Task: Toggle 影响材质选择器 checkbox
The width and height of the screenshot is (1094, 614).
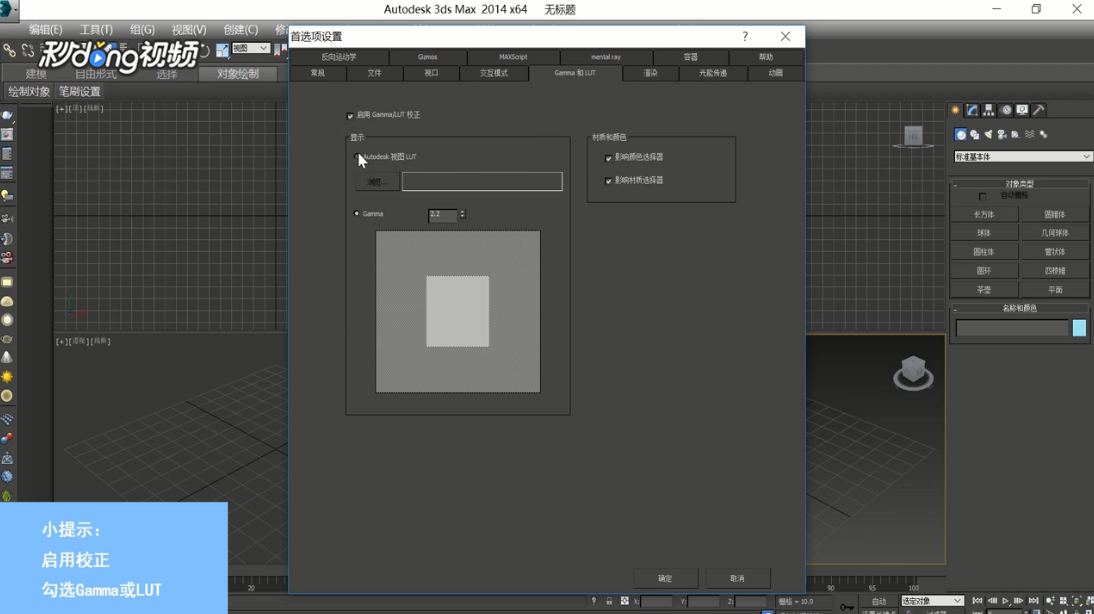Action: coord(608,181)
